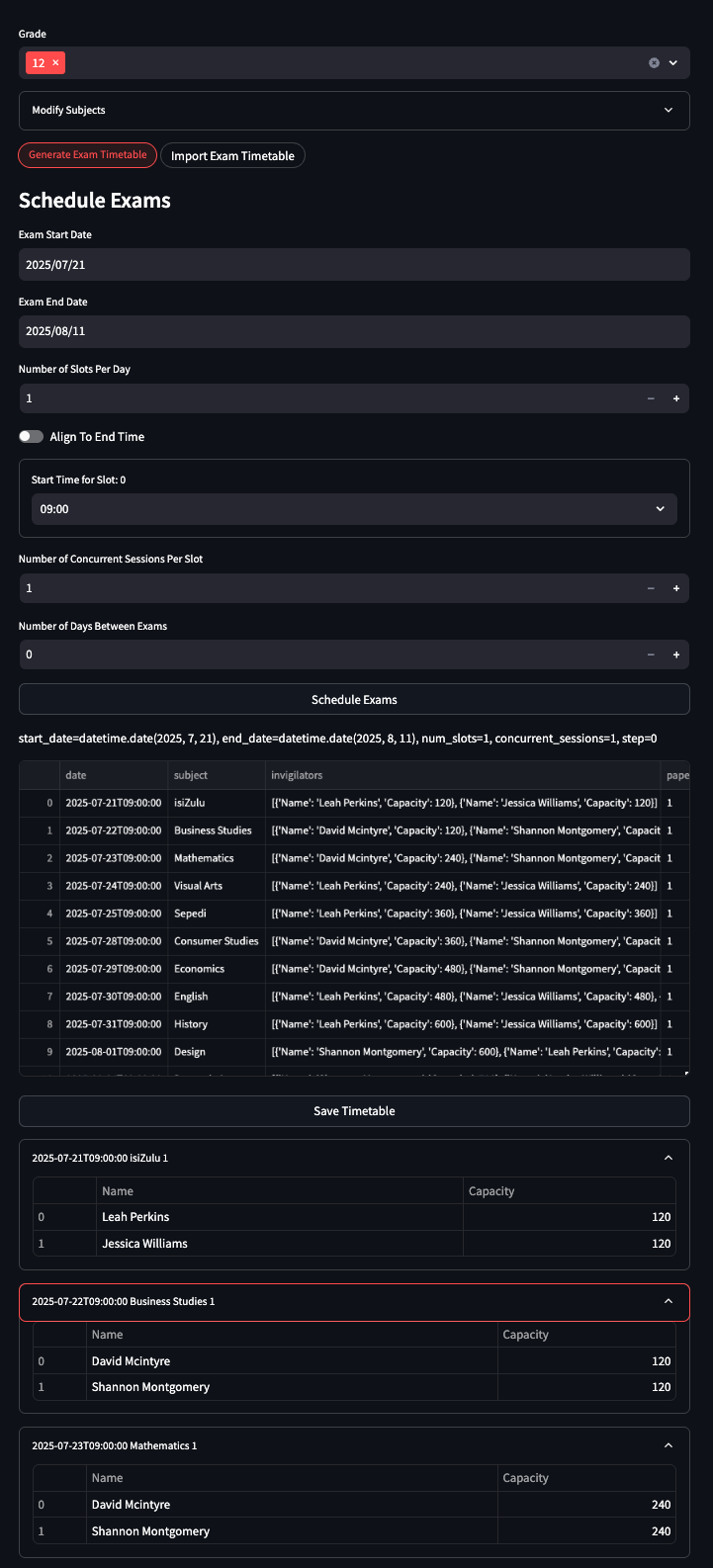Select the Business Studies subject cell in table
The width and height of the screenshot is (713, 1568).
coord(217,830)
